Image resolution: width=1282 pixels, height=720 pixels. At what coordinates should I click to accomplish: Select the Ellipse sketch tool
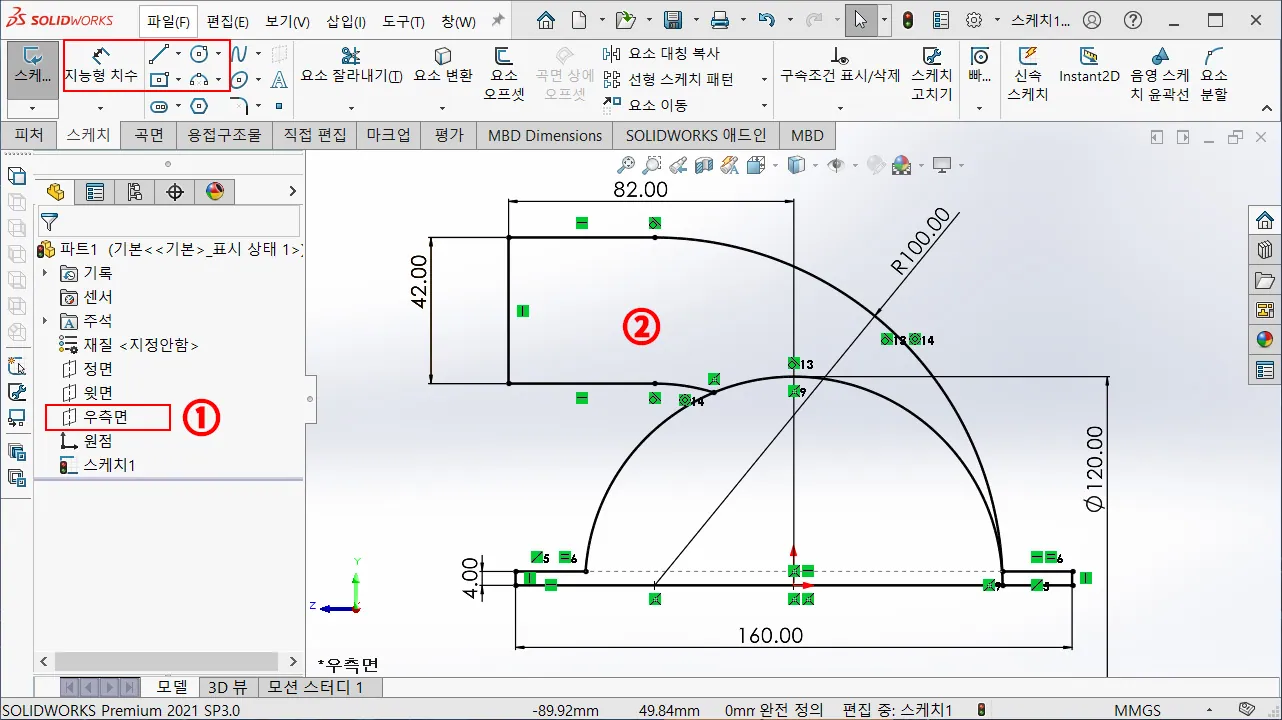point(240,79)
